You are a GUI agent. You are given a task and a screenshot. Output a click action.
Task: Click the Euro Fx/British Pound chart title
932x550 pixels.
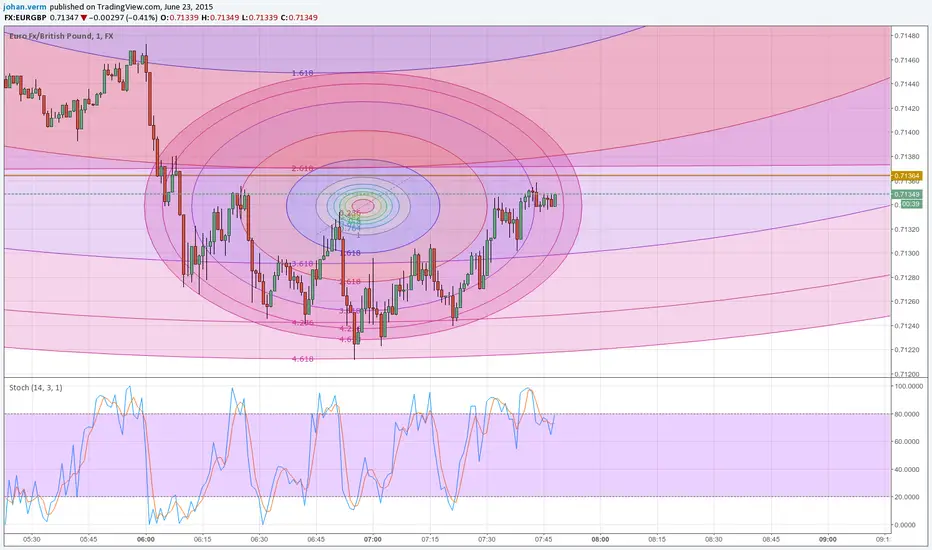(61, 36)
